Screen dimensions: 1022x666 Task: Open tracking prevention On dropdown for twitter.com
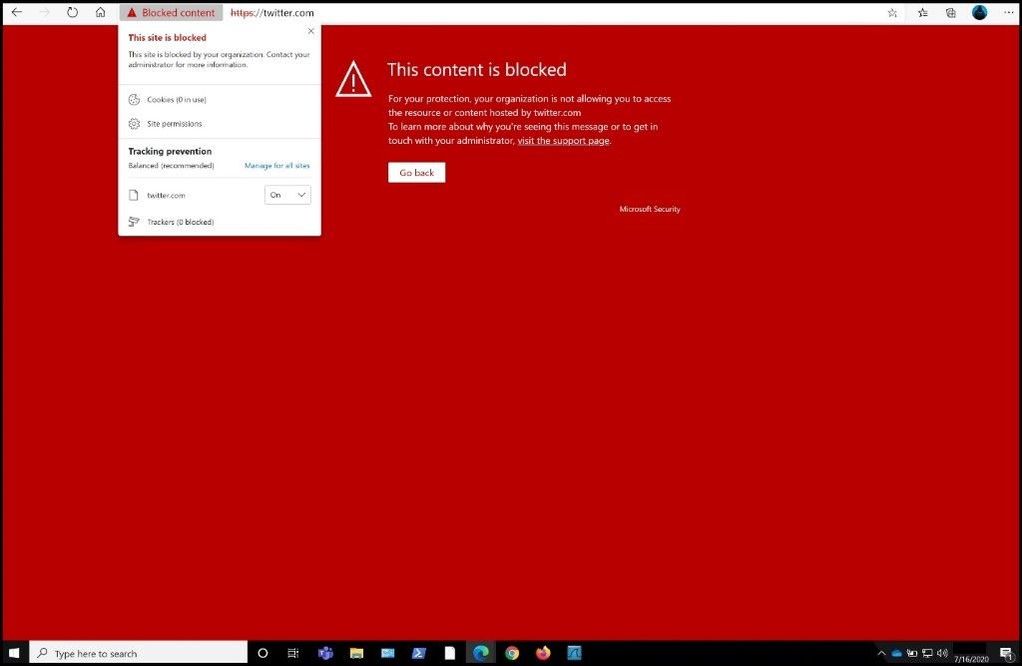(x=287, y=195)
